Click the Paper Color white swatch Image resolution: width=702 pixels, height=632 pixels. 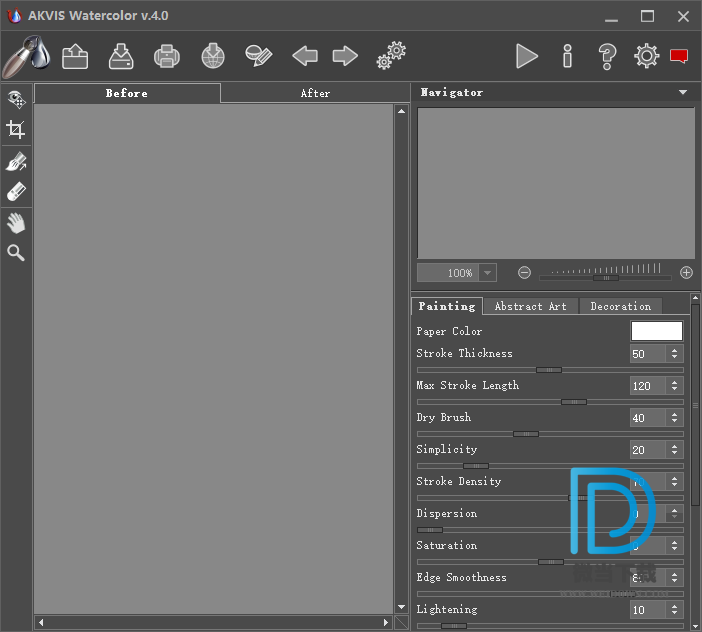tap(656, 331)
